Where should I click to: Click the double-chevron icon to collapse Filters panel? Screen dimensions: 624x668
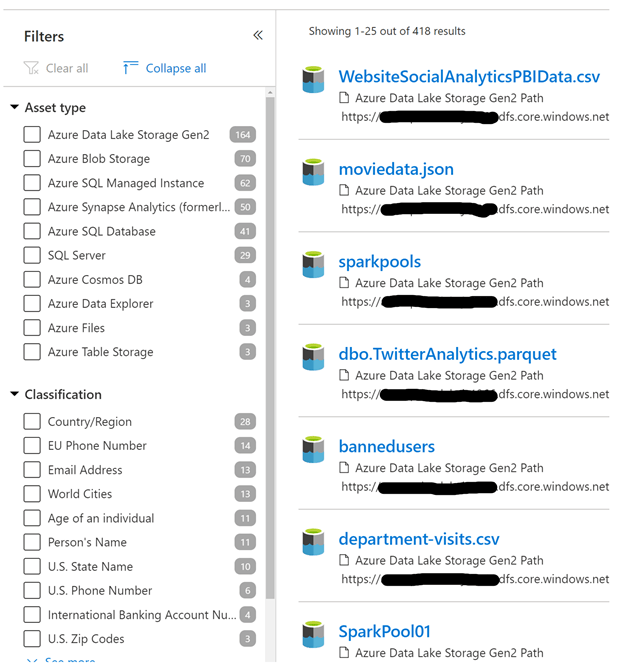258,35
